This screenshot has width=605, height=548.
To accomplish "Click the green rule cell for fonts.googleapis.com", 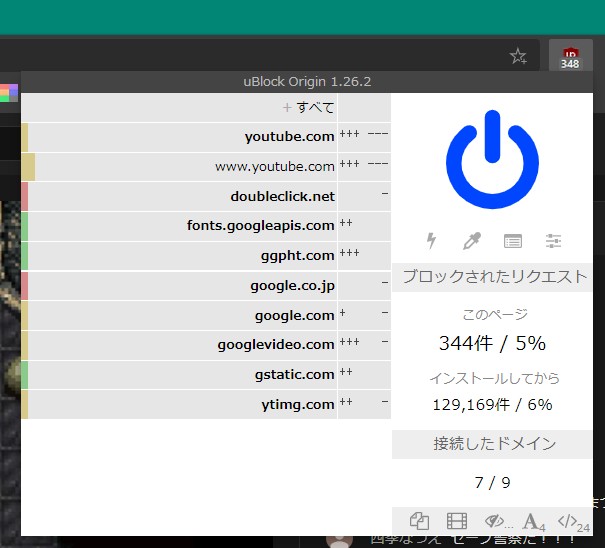I will (25, 226).
